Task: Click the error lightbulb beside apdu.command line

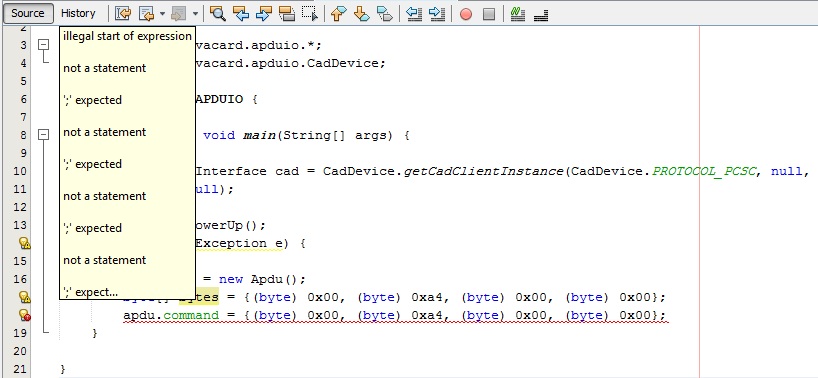Action: click(x=25, y=315)
